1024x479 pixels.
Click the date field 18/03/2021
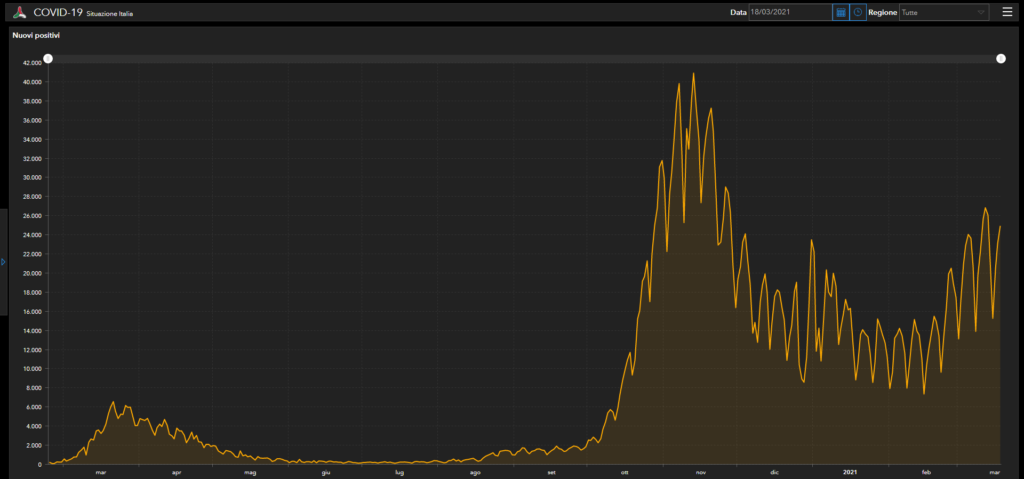pos(790,12)
